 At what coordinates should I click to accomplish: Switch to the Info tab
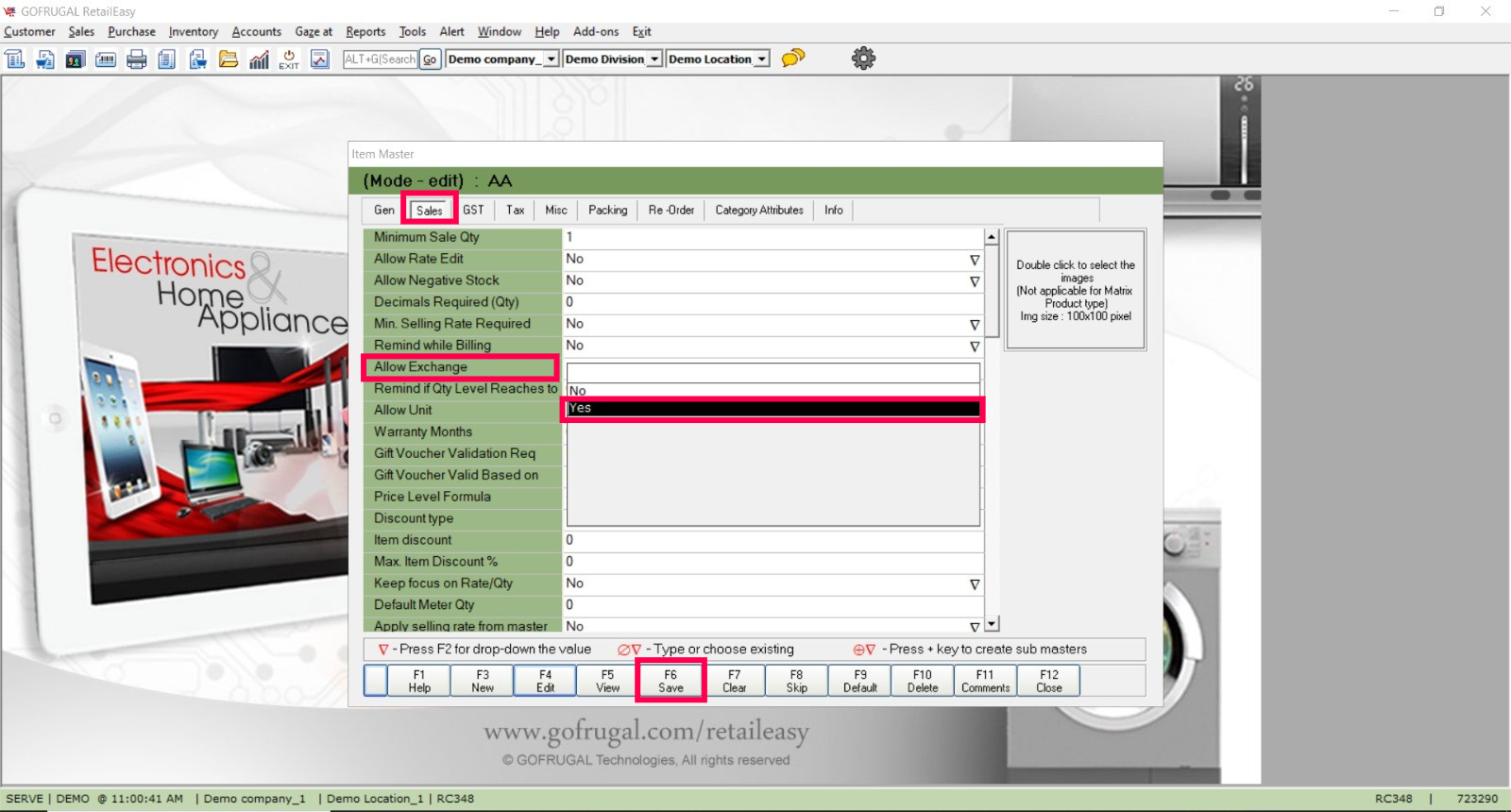(833, 210)
